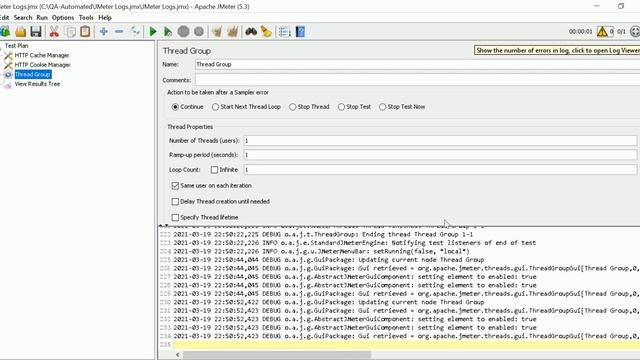Start the test without pauses
The image size is (640, 360).
[x=167, y=31]
